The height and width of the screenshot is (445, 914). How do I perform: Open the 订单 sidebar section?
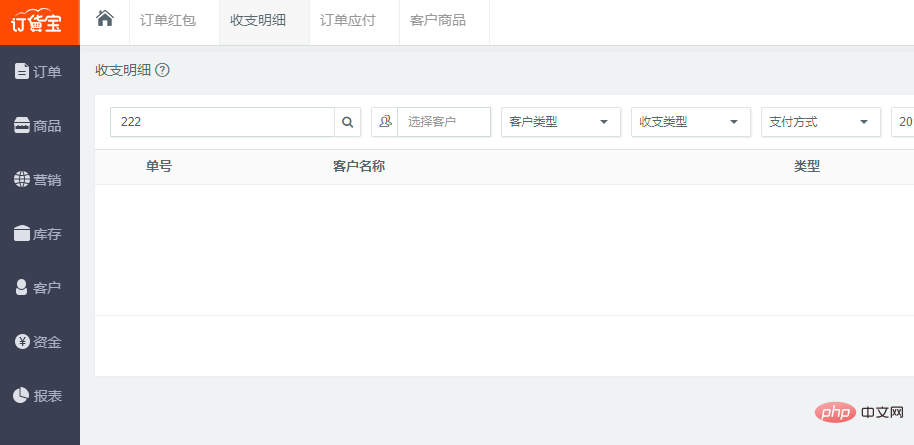point(38,72)
